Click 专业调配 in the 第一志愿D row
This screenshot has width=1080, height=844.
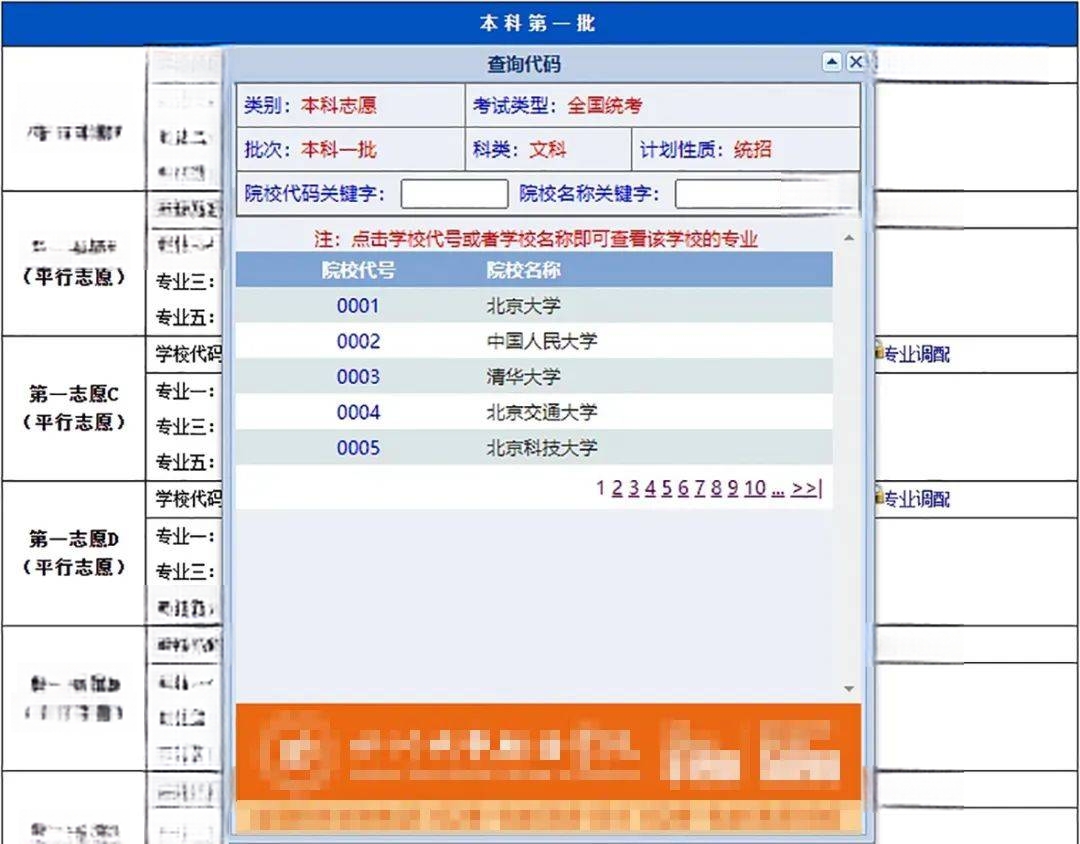pyautogui.click(x=915, y=498)
